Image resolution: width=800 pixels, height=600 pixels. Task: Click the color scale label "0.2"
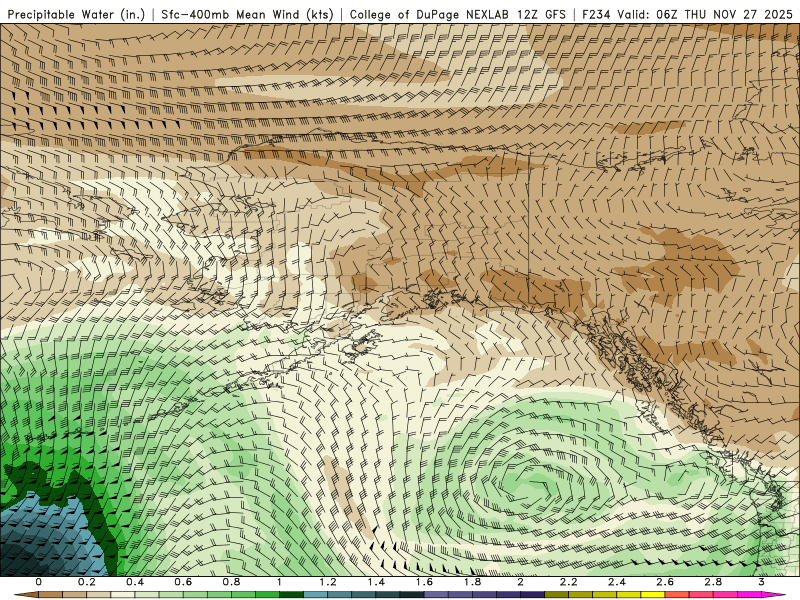[87, 582]
